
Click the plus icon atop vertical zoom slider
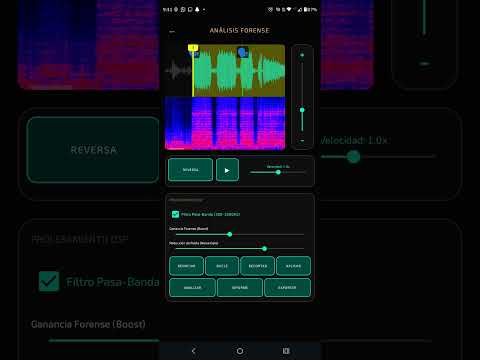click(x=302, y=55)
